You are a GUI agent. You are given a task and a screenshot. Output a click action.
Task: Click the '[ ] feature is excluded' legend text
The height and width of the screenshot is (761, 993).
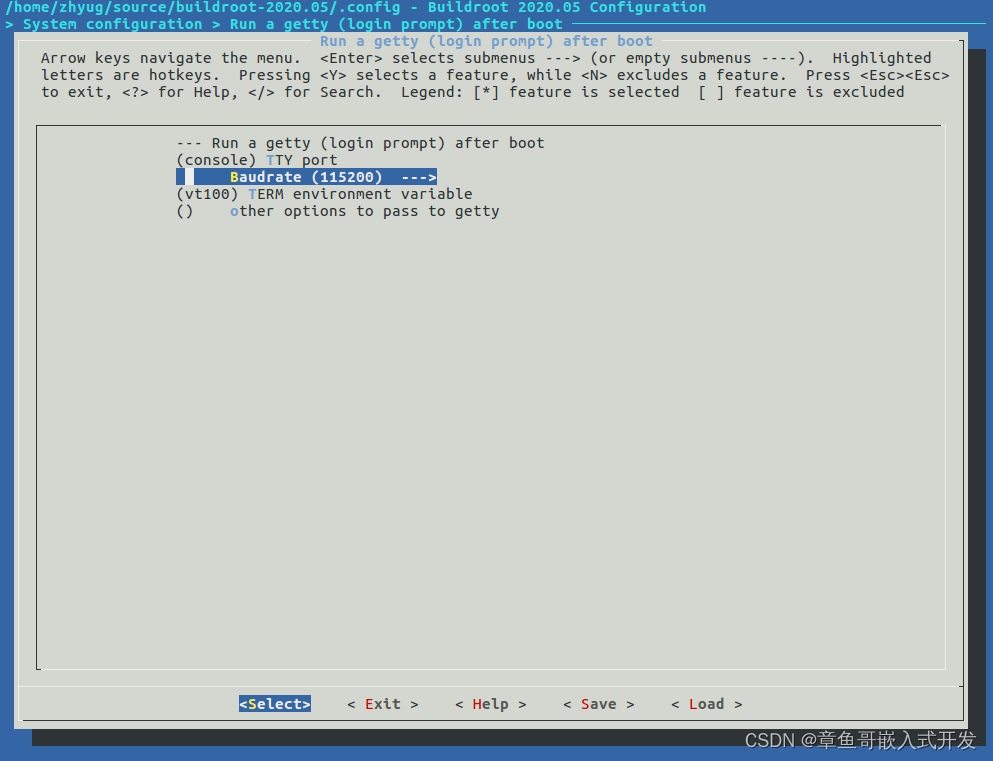pyautogui.click(x=801, y=92)
